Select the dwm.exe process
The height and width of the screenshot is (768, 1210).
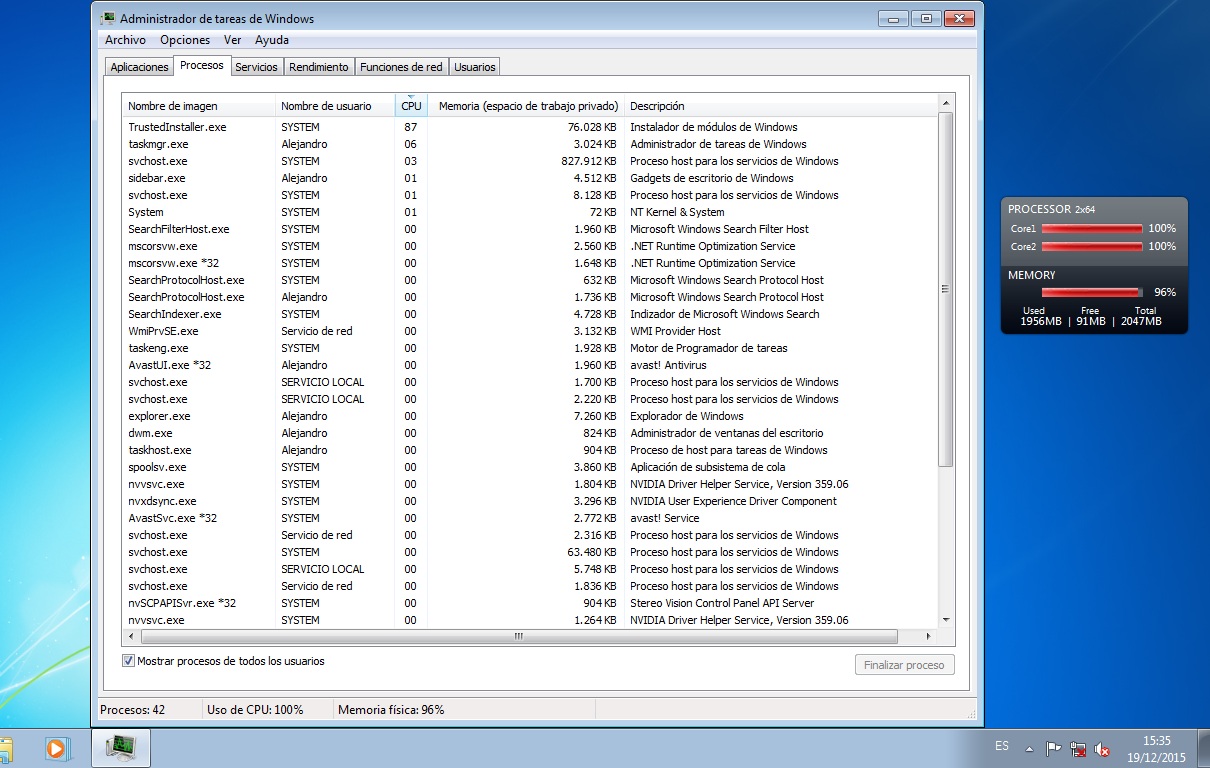click(x=530, y=433)
